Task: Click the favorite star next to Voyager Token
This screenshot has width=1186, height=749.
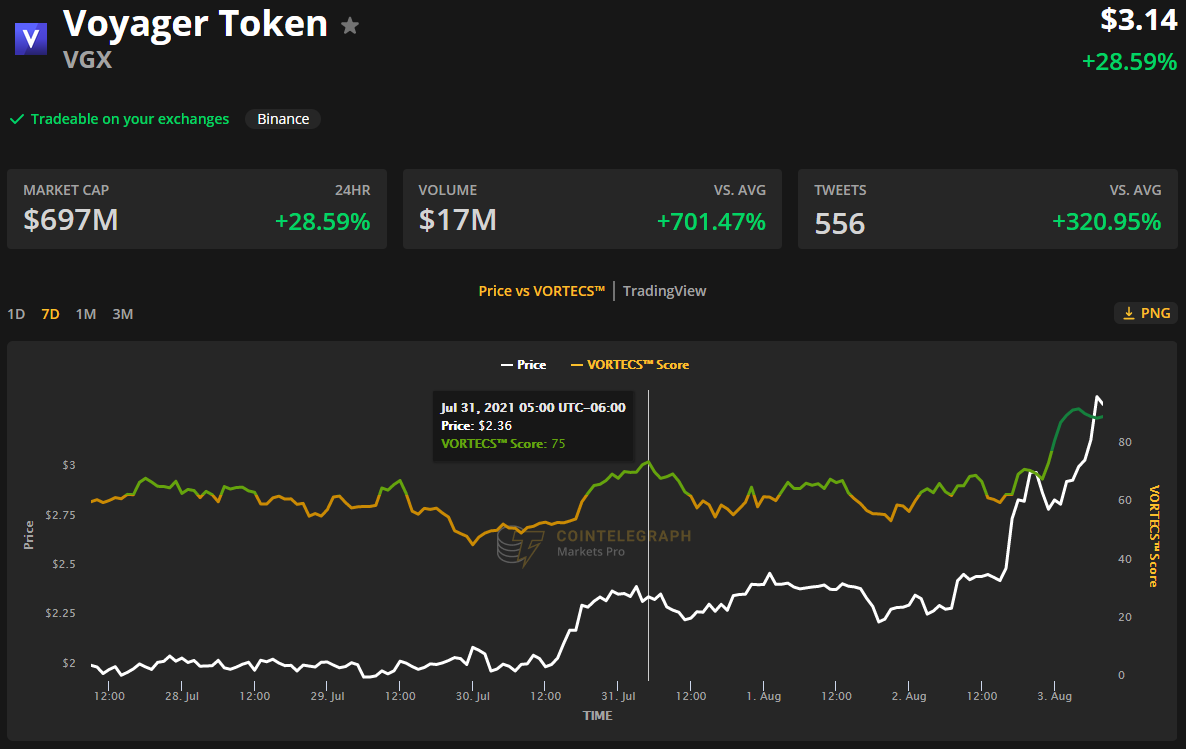Action: [x=350, y=26]
